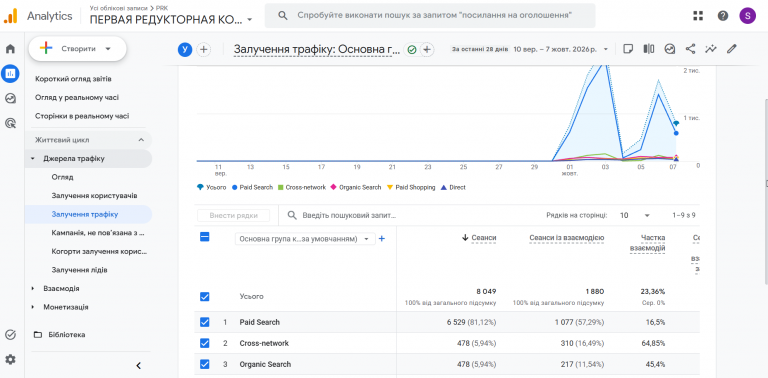Sort by Сеанси column header
768x378 pixels.
(x=484, y=238)
